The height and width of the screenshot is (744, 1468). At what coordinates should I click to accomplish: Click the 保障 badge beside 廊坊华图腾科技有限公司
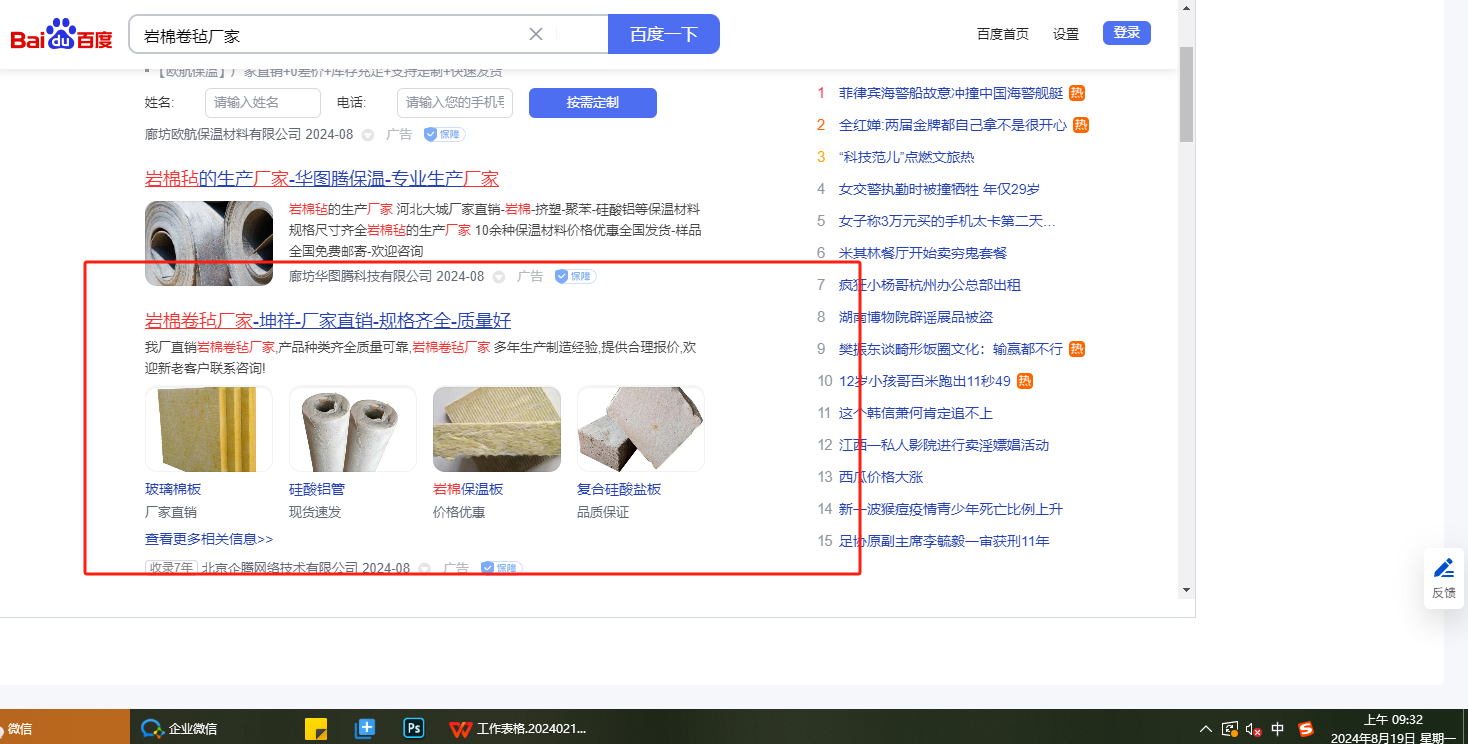tap(575, 276)
